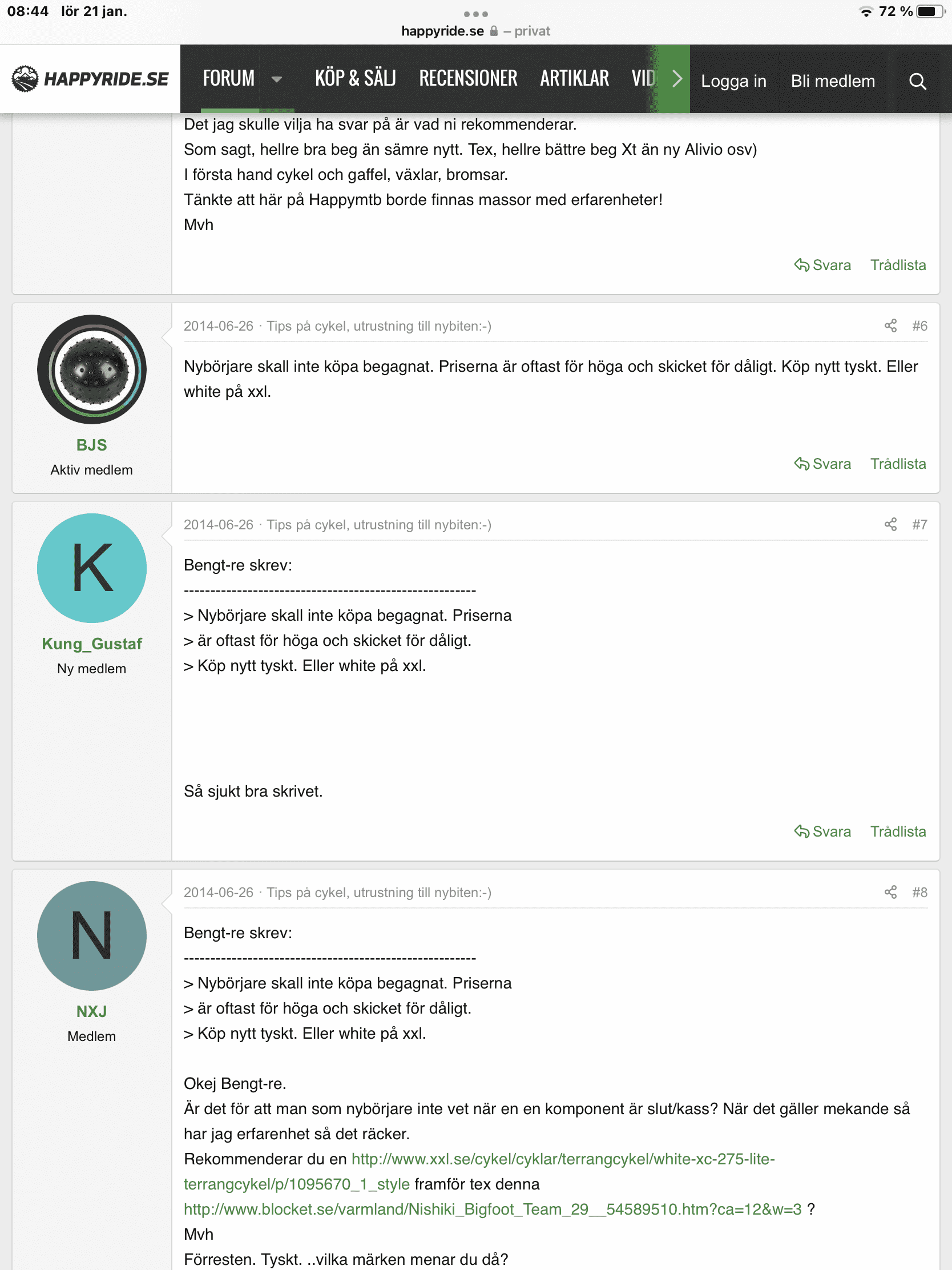
Task: Share post #8 via share icon
Action: [x=890, y=893]
